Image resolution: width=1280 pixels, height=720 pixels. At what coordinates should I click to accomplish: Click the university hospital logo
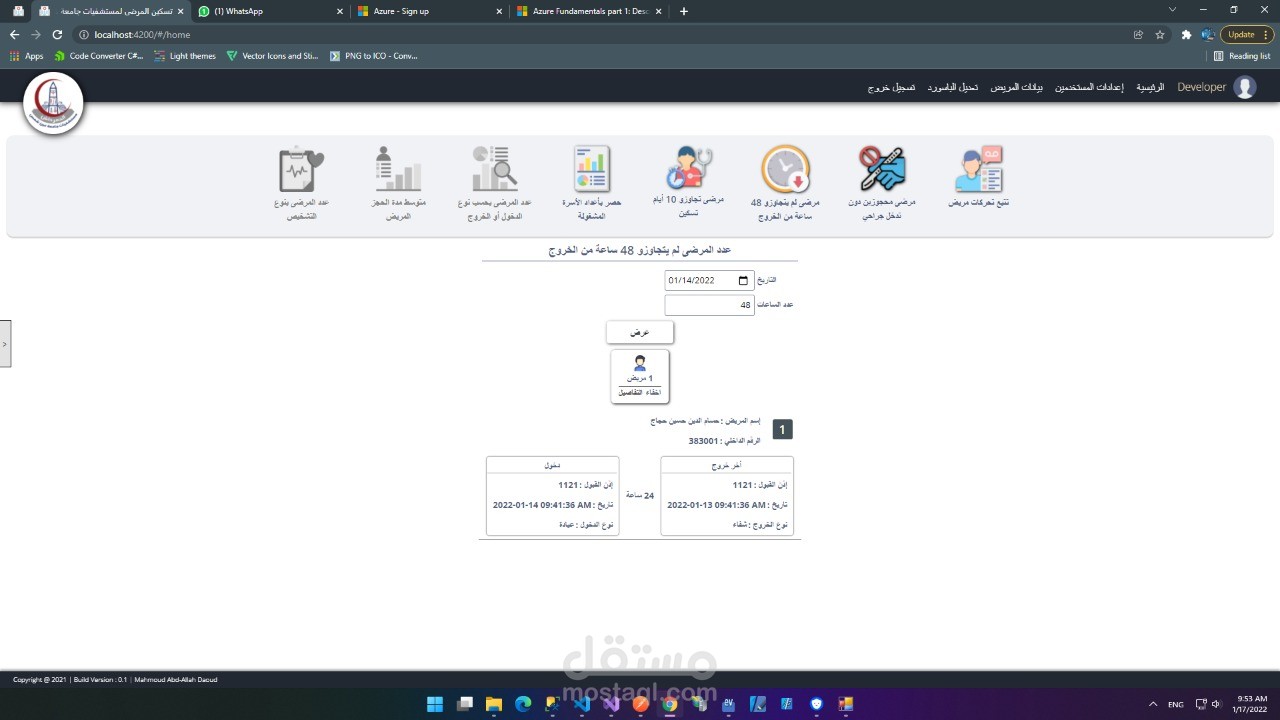coord(53,104)
